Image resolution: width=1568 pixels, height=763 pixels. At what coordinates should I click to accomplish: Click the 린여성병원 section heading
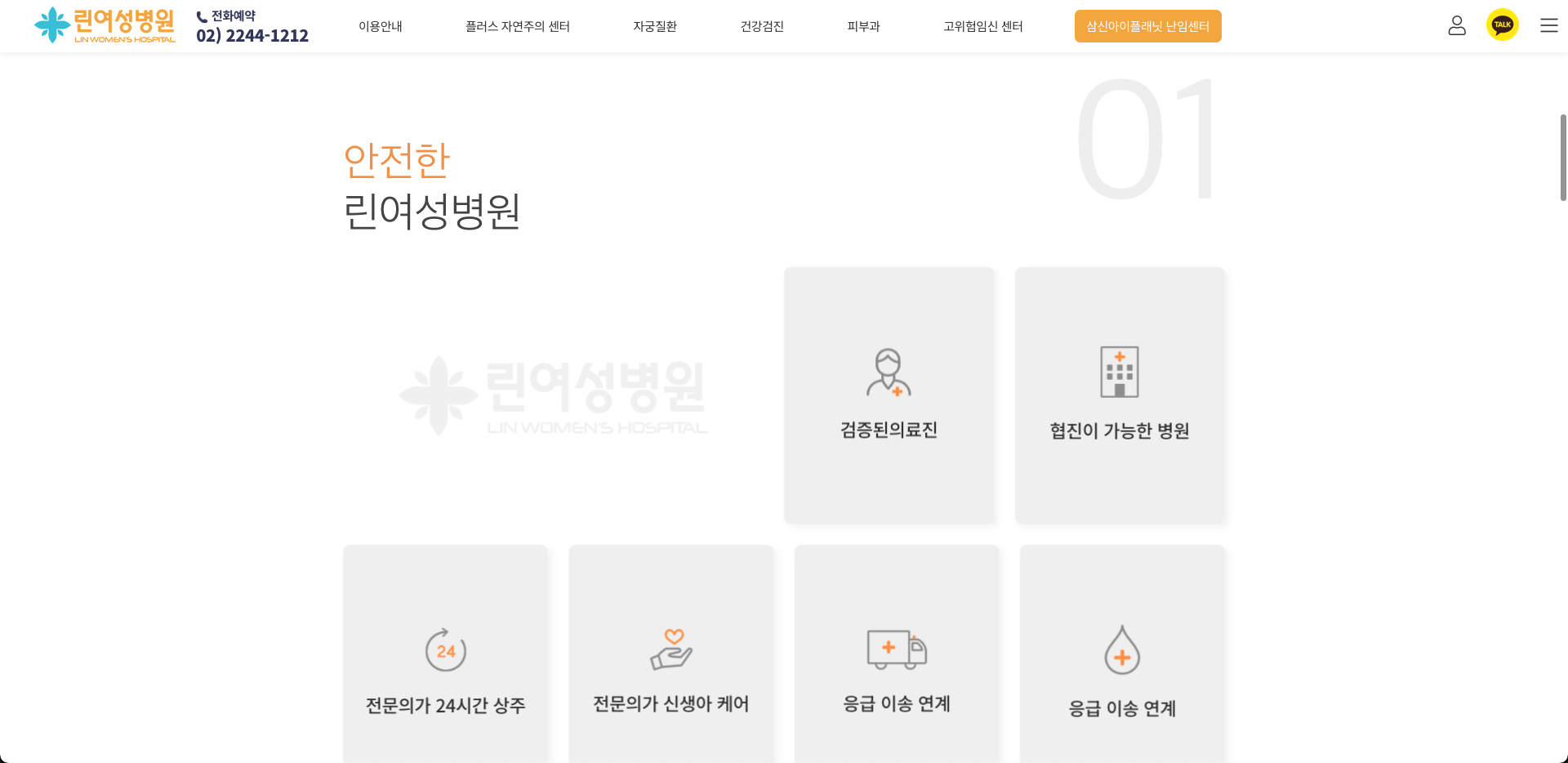tap(432, 212)
